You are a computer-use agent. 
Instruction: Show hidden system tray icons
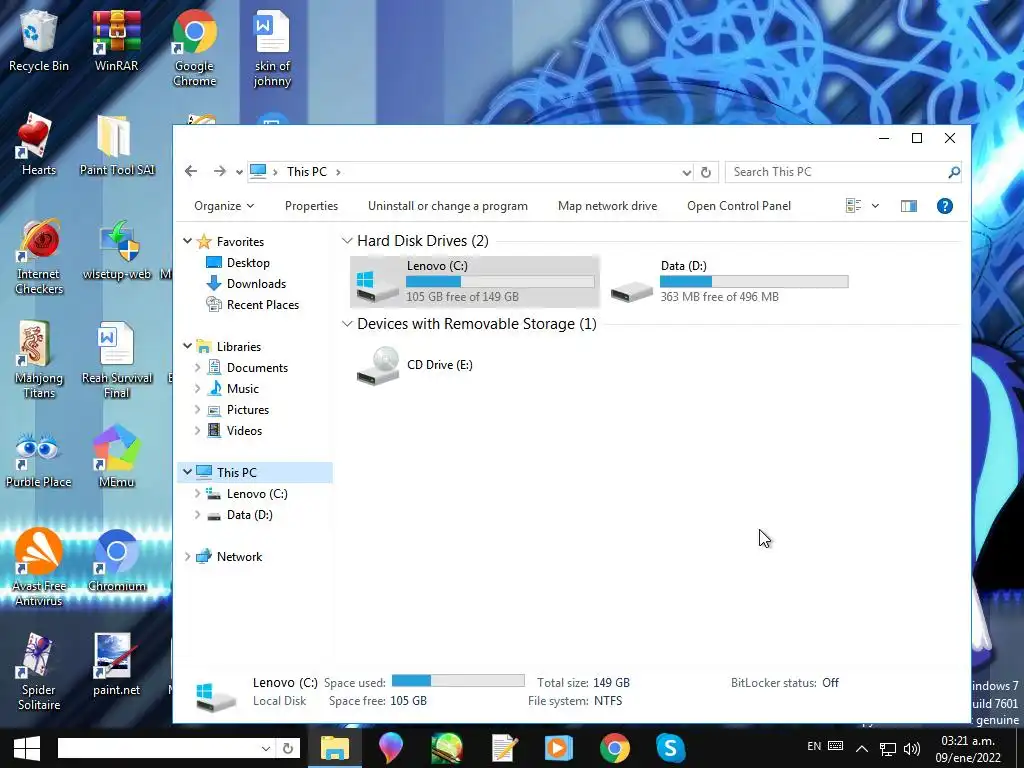tap(862, 748)
